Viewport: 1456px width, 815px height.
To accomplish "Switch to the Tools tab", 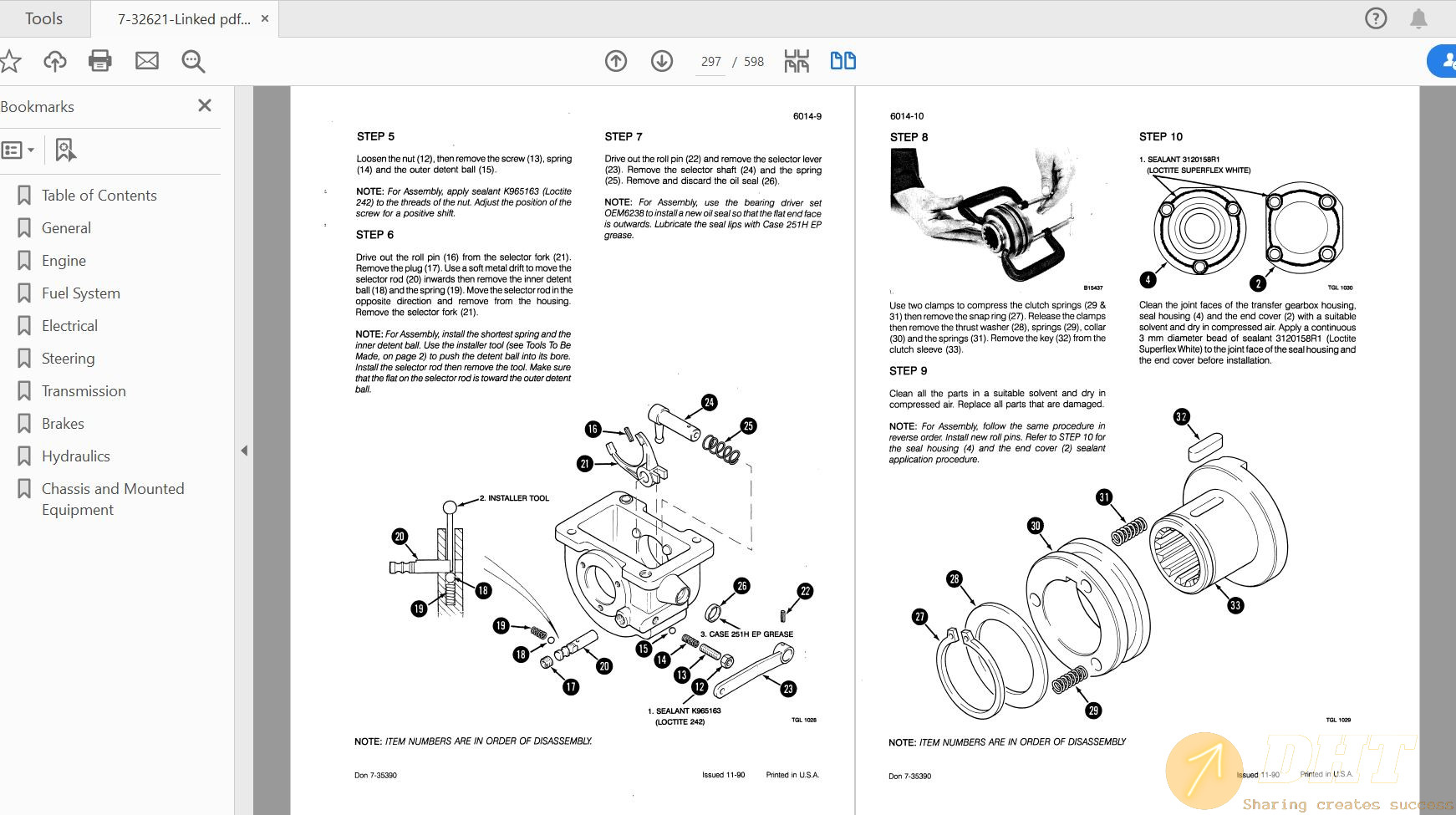I will click(43, 18).
